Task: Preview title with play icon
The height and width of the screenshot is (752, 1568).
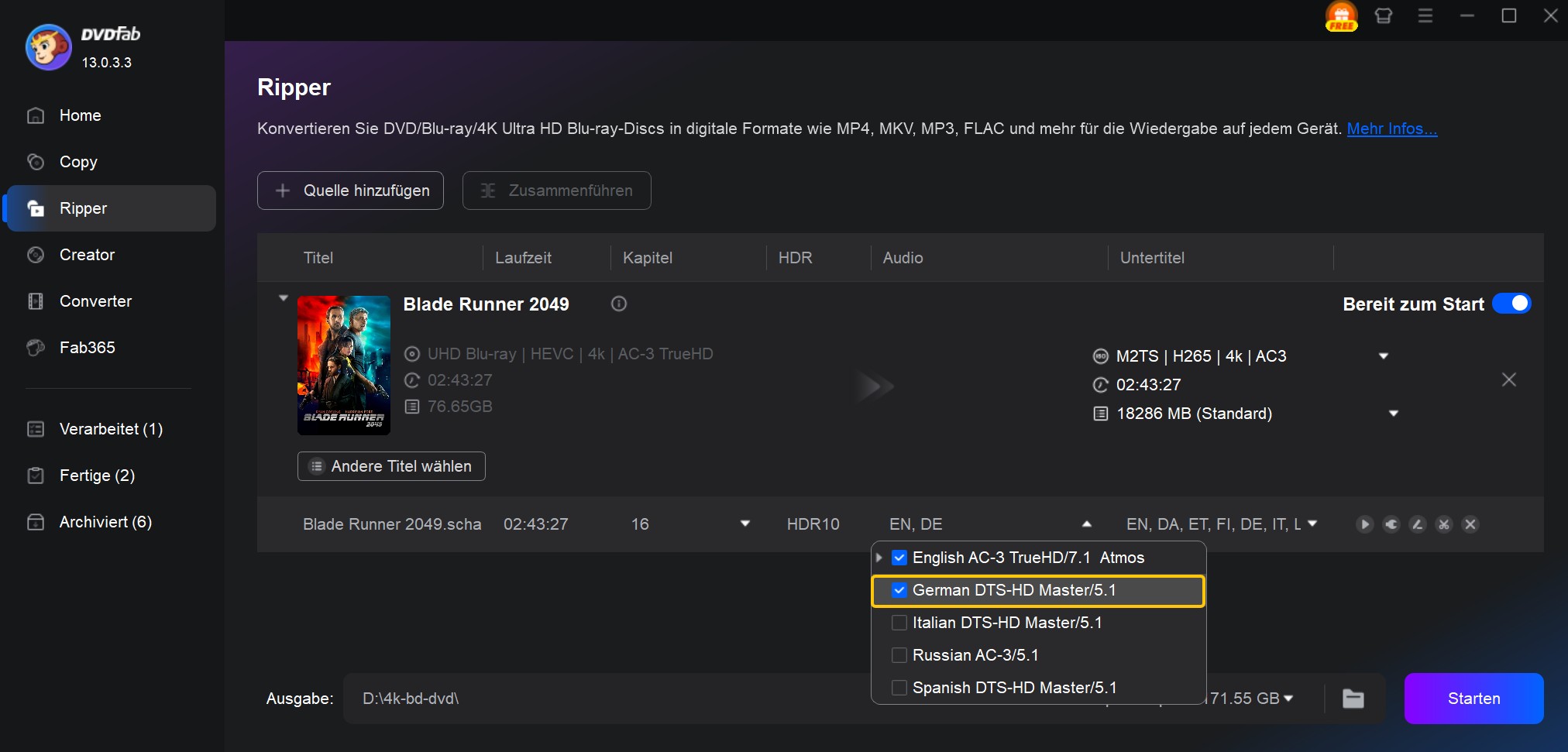Action: pyautogui.click(x=1365, y=524)
